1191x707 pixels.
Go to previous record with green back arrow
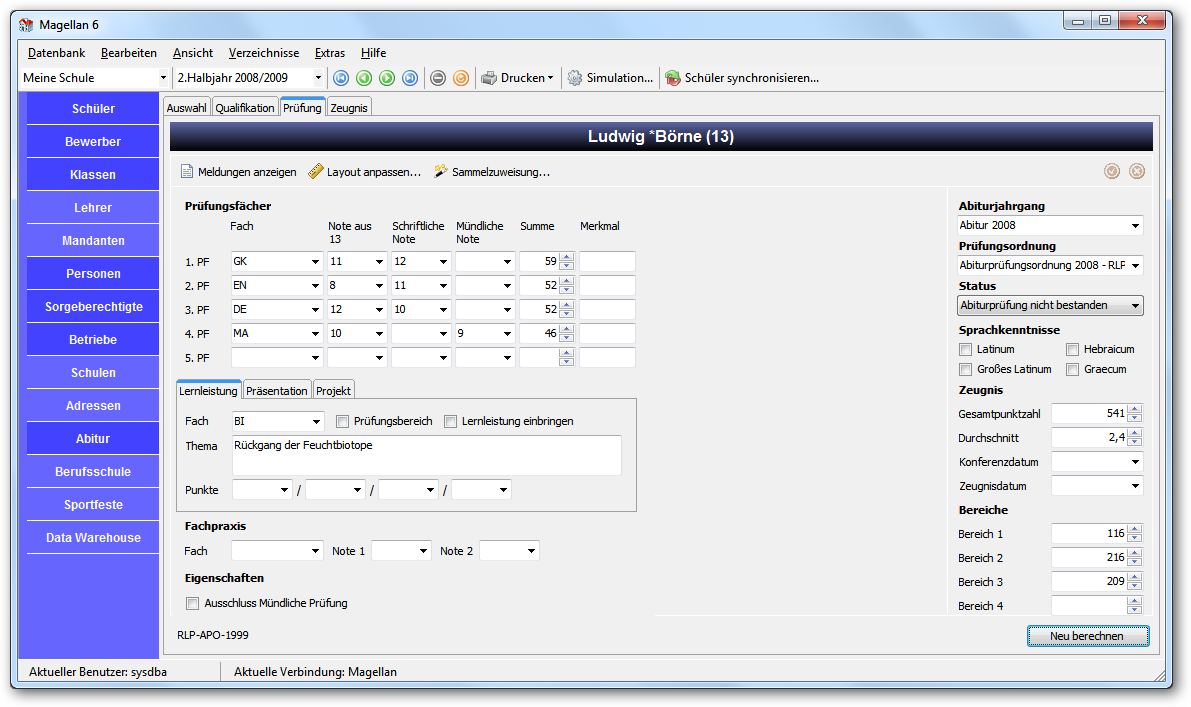pyautogui.click(x=364, y=78)
